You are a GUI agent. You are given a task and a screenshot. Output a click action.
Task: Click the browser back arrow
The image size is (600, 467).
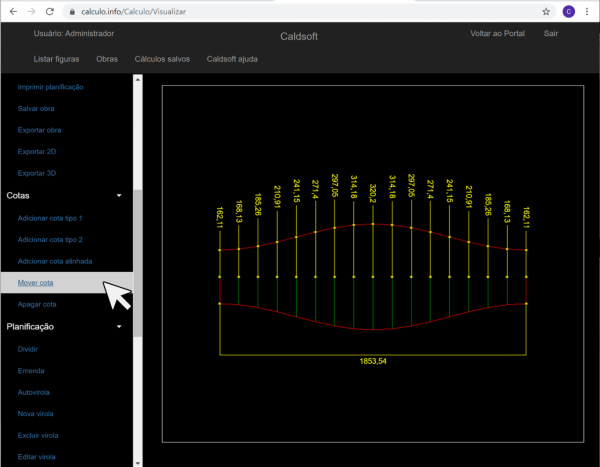coord(11,11)
